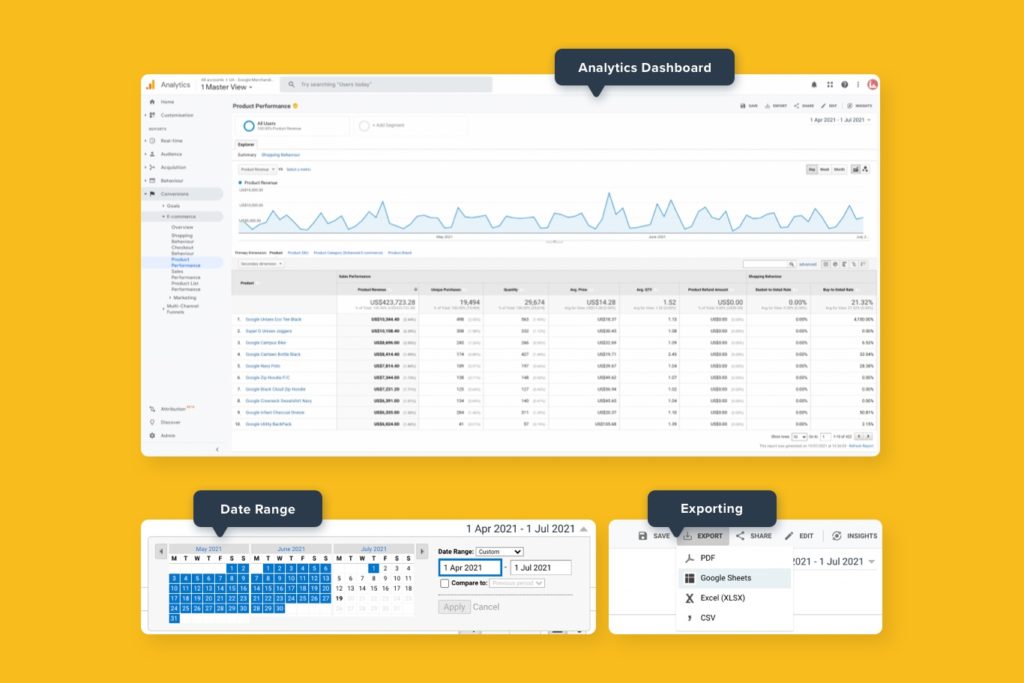
Task: Click the Discover lightbulb icon
Action: (x=152, y=422)
